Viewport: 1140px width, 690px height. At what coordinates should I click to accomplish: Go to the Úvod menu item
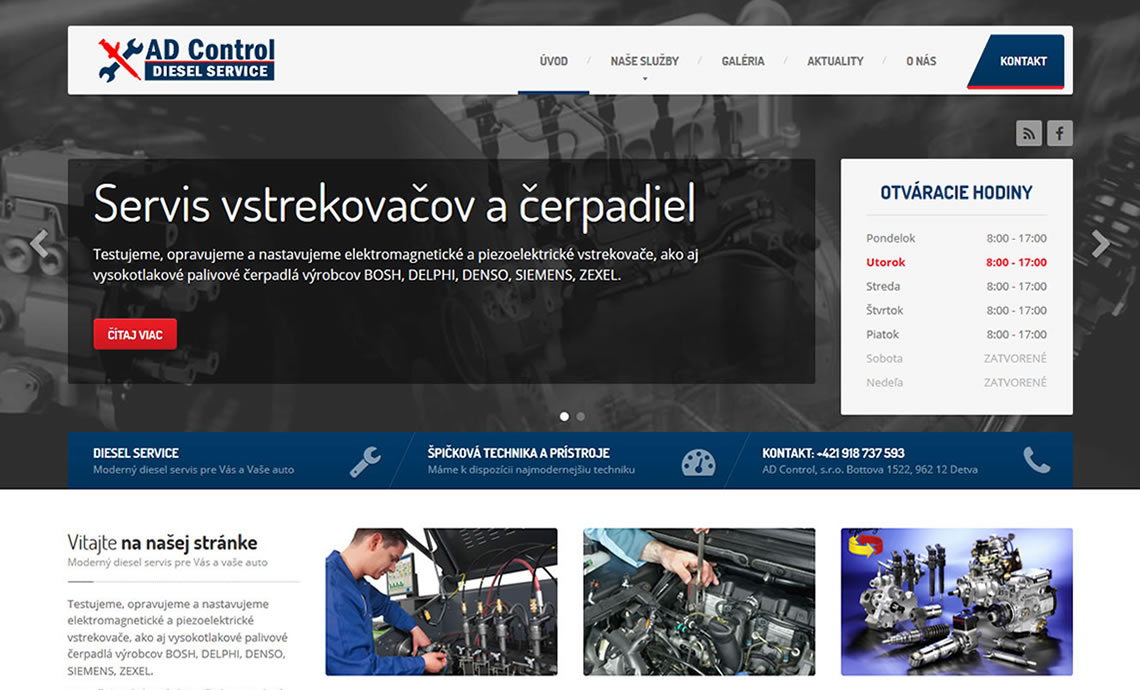[553, 61]
